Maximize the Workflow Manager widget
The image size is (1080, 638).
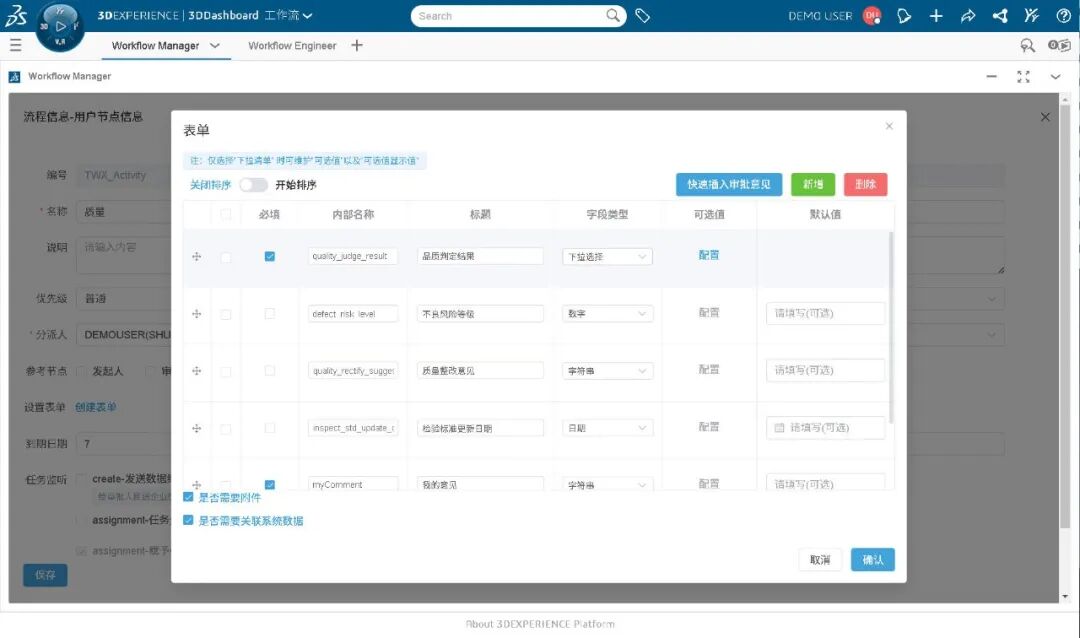1024,76
